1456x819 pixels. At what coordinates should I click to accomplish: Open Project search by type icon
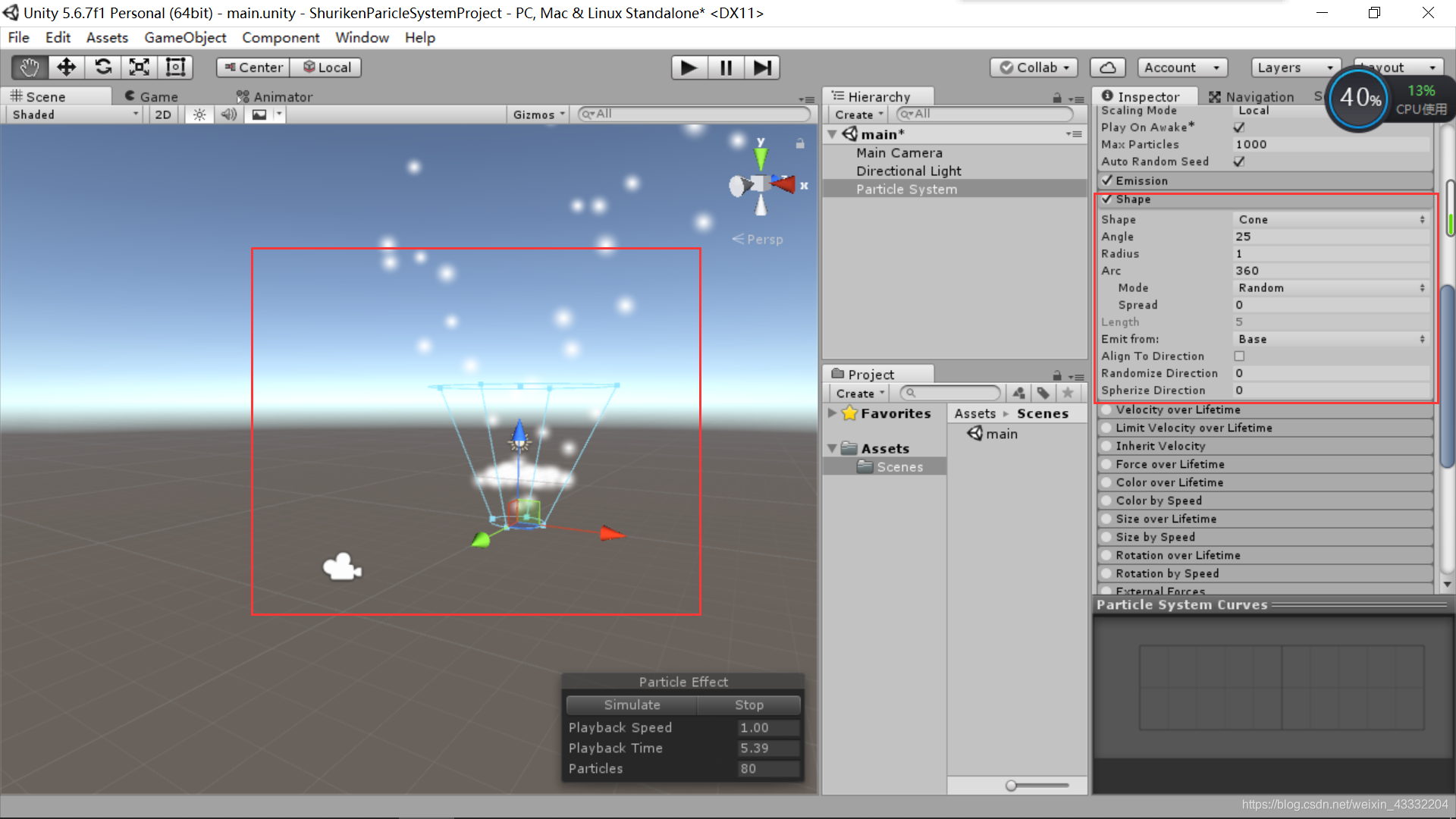[x=1018, y=393]
